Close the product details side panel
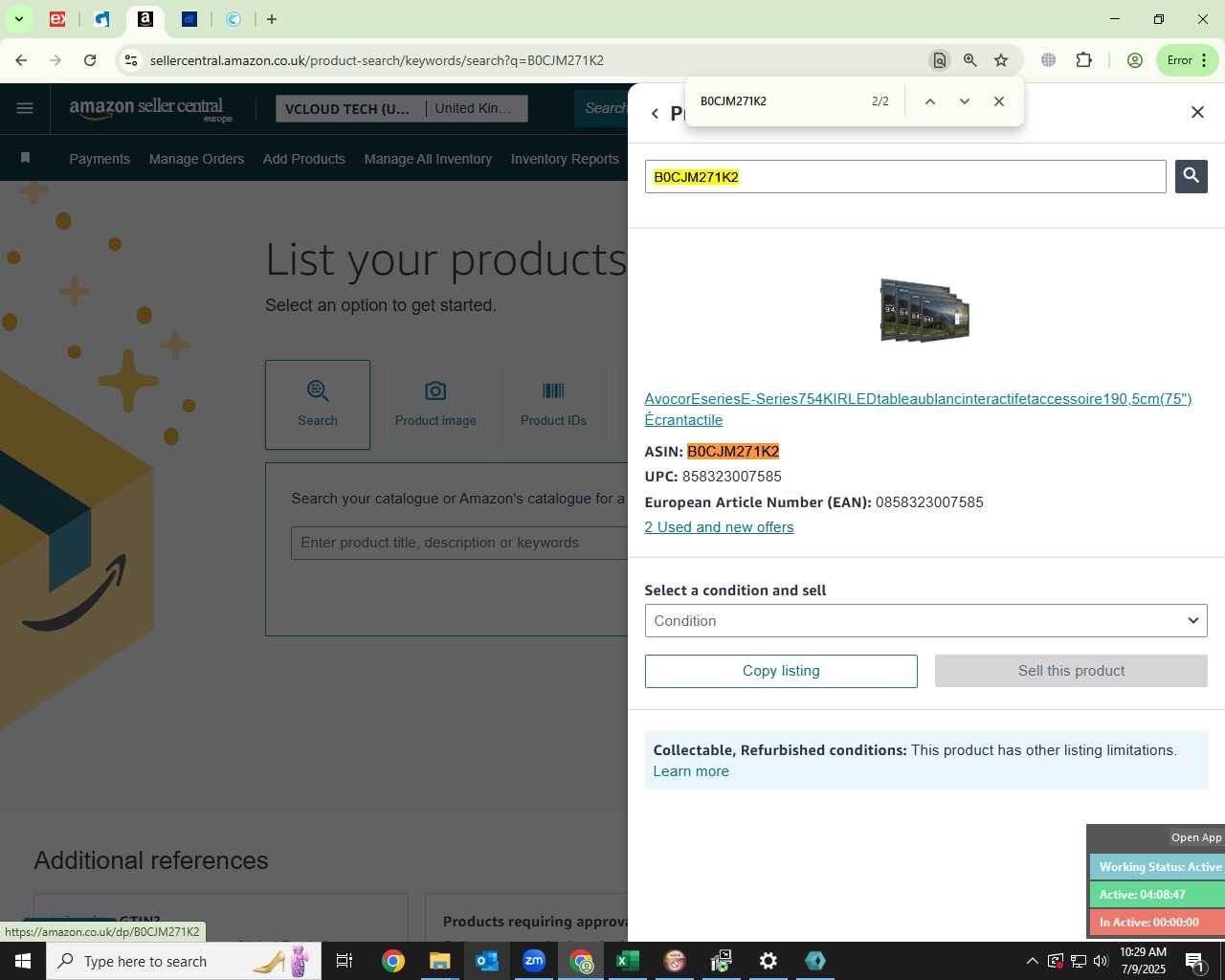Screen dimensions: 1225x980 tap(1197, 112)
